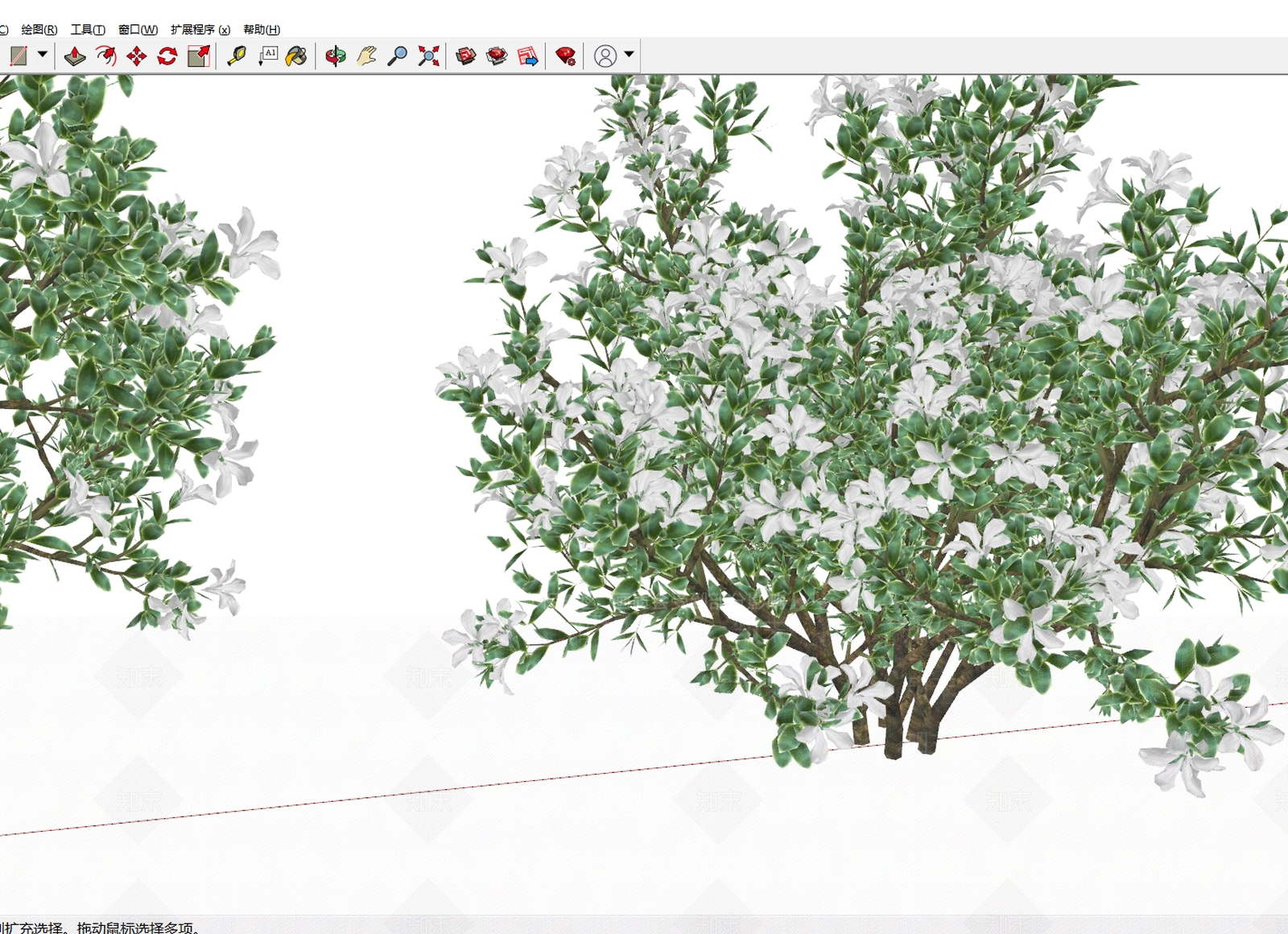Screen dimensions: 1288x934
Task: Click the user account profile icon
Action: (605, 56)
